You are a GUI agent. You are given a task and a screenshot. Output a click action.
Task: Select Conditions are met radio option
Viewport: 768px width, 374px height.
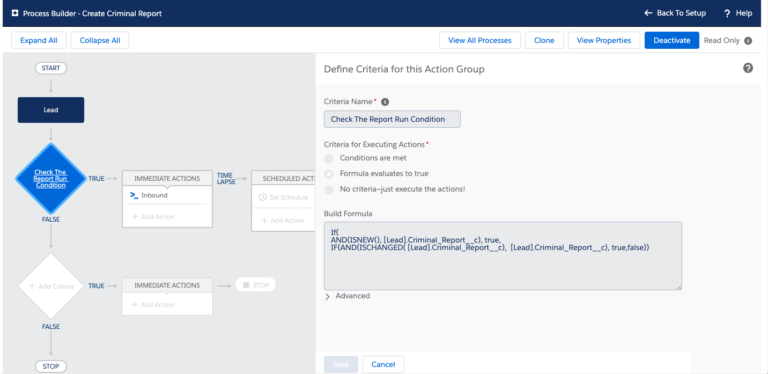[x=329, y=158]
